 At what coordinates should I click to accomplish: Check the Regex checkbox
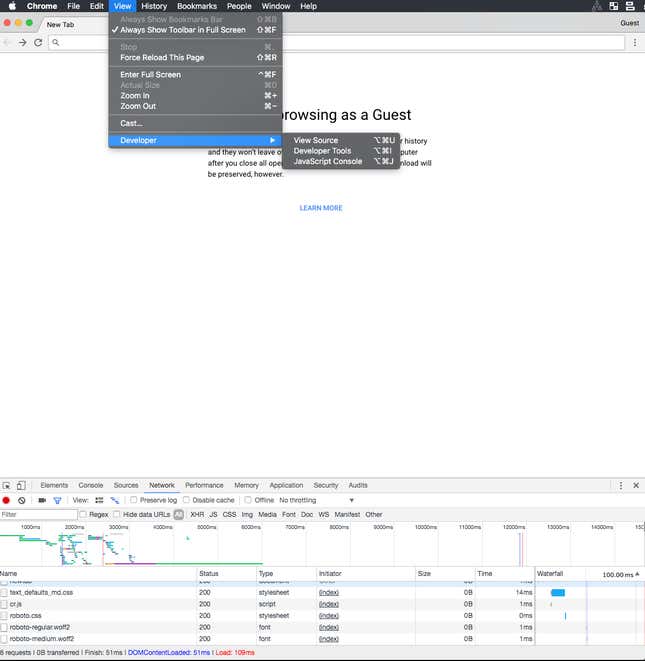tap(83, 514)
